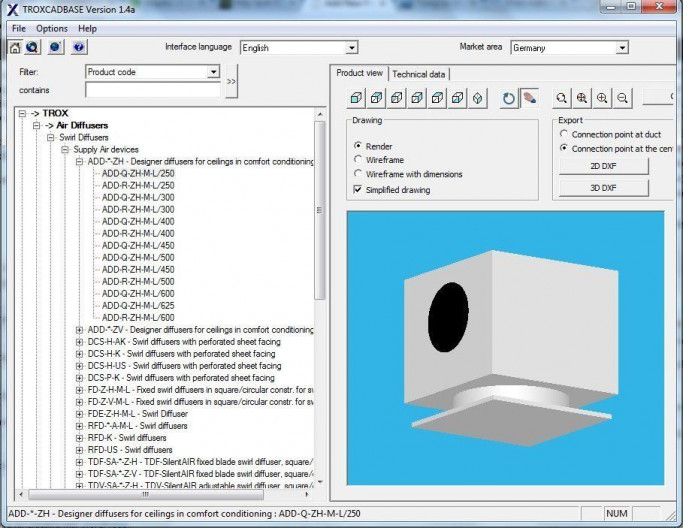
Task: Select the TDF-SA-*-Z-H SilentAIR row
Action: tap(200, 462)
